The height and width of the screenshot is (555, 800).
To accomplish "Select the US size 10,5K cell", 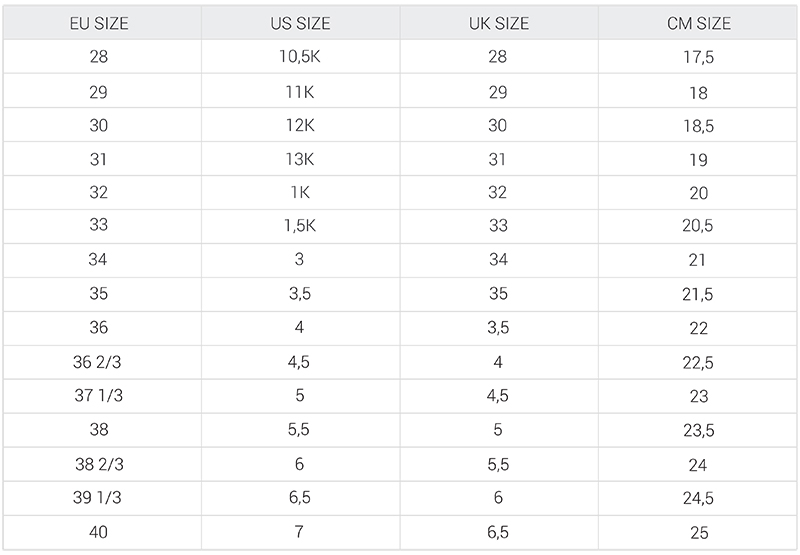I will click(301, 57).
